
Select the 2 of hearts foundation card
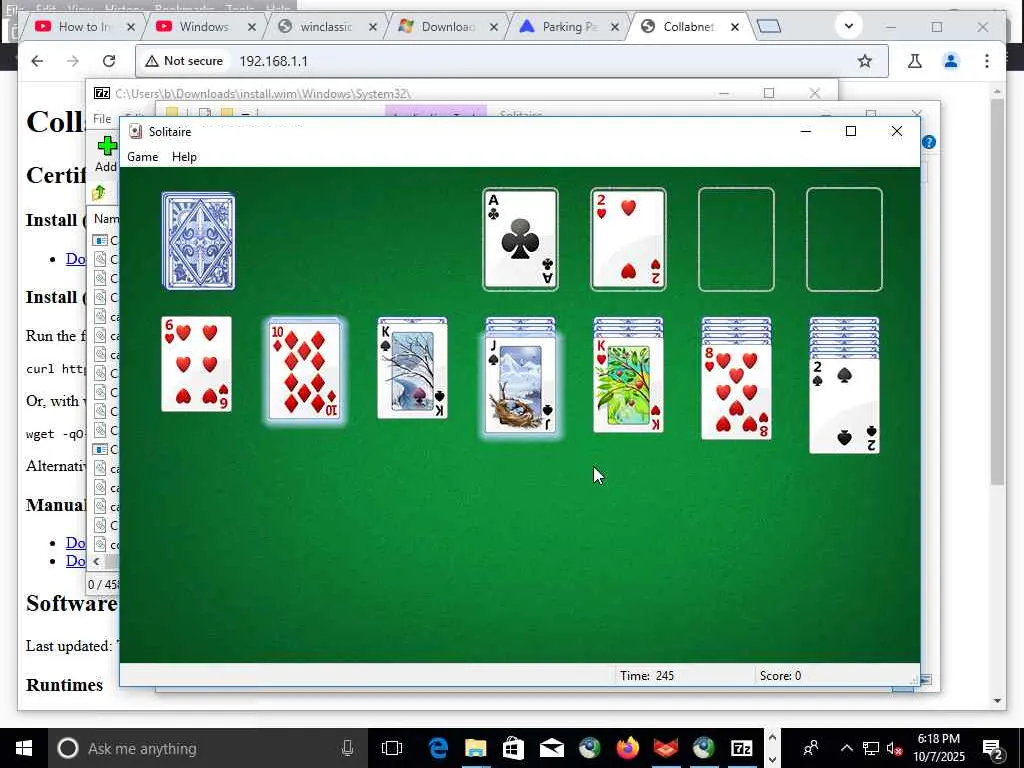click(628, 239)
